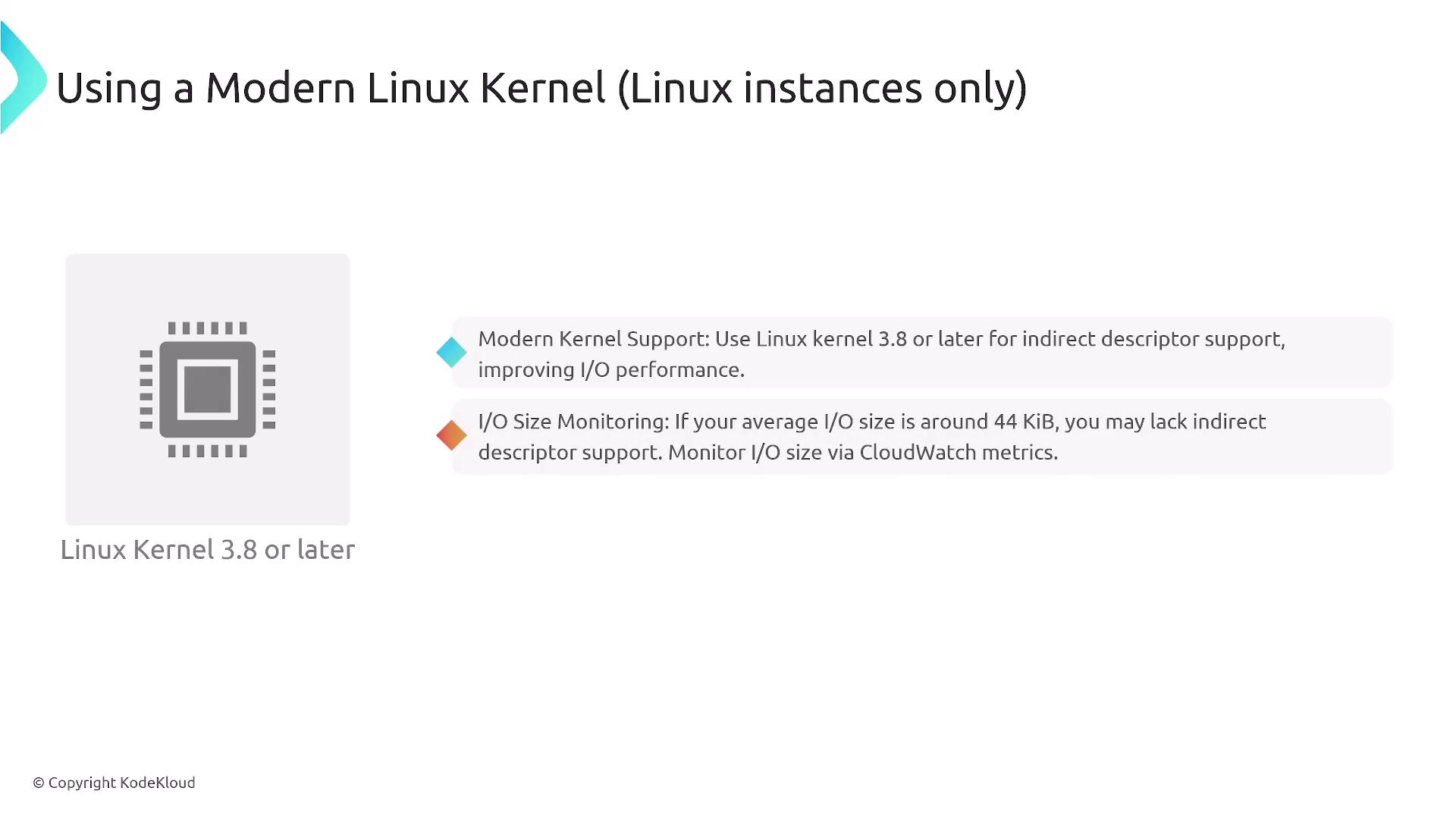Viewport: 1456px width, 819px height.
Task: Click 'you may lack indirect' text in second bullet
Action: click(1165, 422)
